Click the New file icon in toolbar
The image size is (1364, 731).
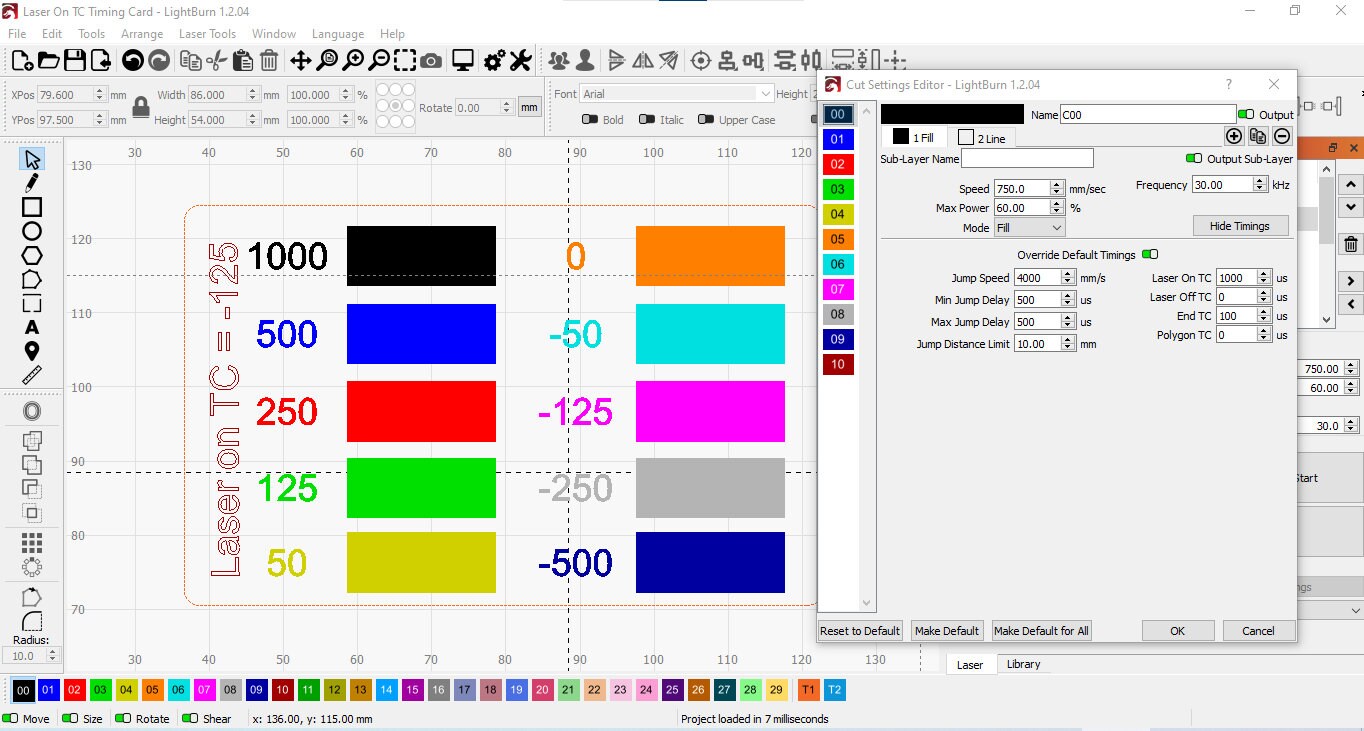click(x=22, y=61)
